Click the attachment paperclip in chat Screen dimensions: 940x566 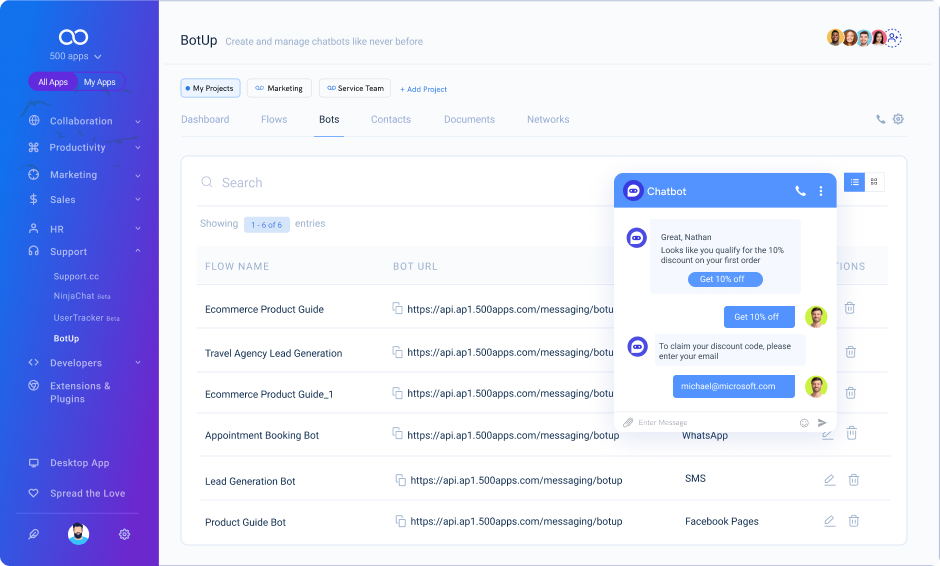(628, 423)
